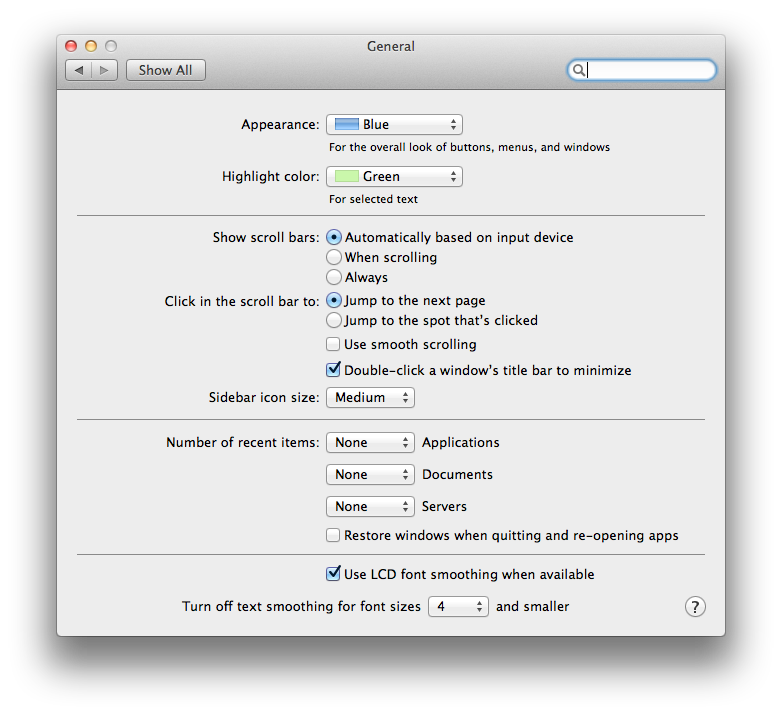Click Show All button
Viewport: 782px width, 715px height.
166,70
